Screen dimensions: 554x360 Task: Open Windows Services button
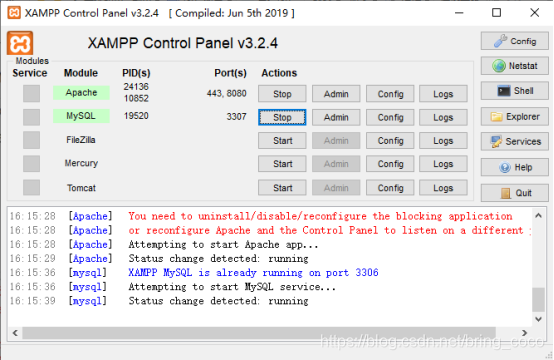click(514, 141)
